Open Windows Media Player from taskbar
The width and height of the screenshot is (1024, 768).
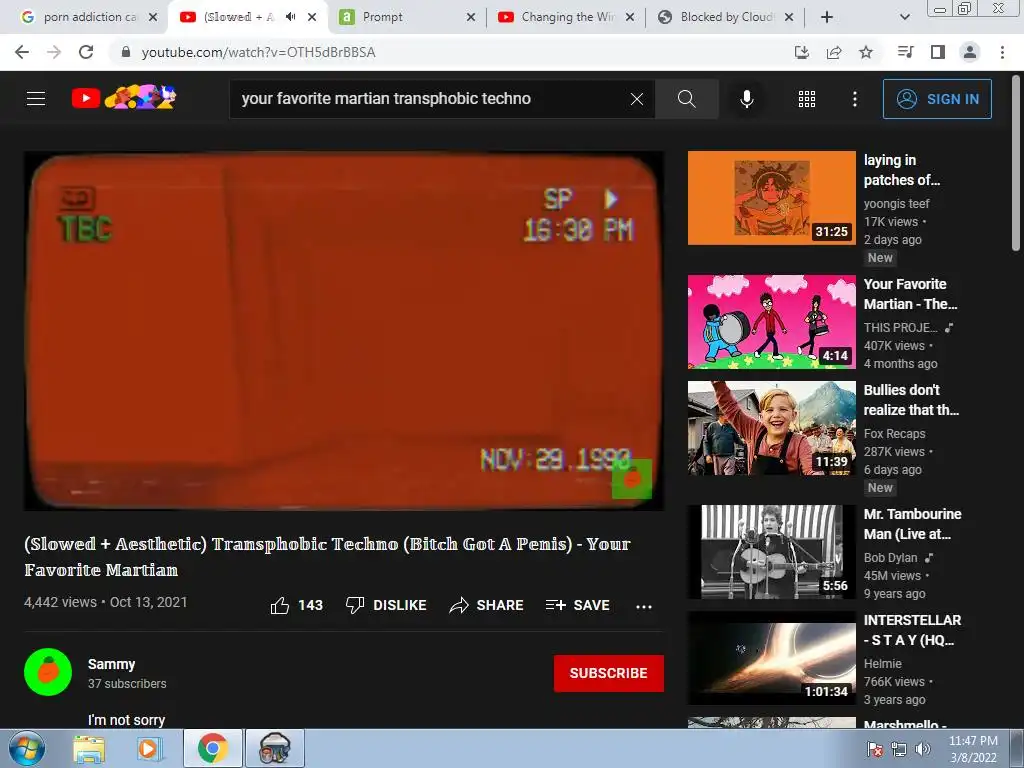(148, 748)
